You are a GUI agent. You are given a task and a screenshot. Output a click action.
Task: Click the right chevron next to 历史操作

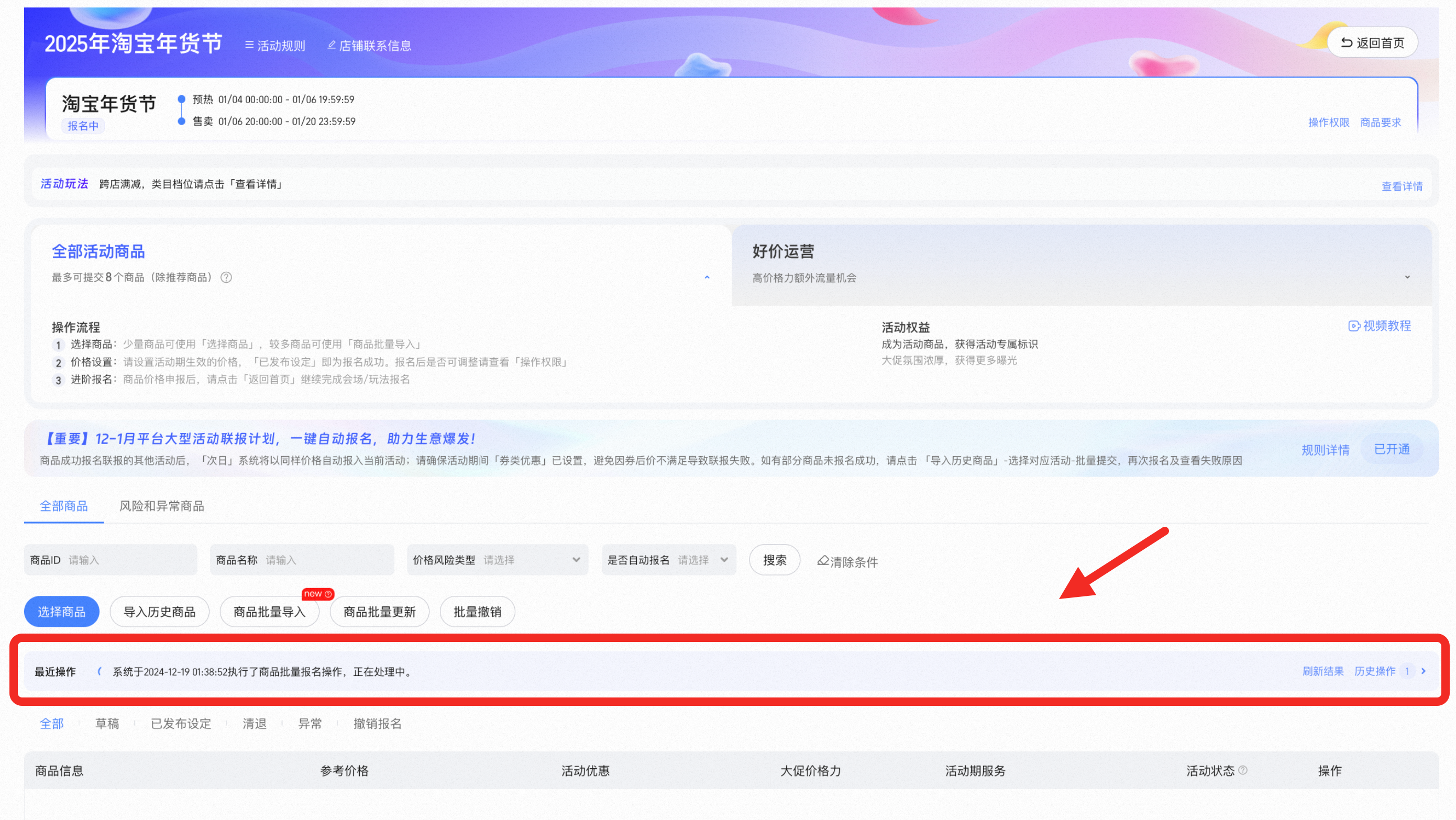click(x=1423, y=671)
